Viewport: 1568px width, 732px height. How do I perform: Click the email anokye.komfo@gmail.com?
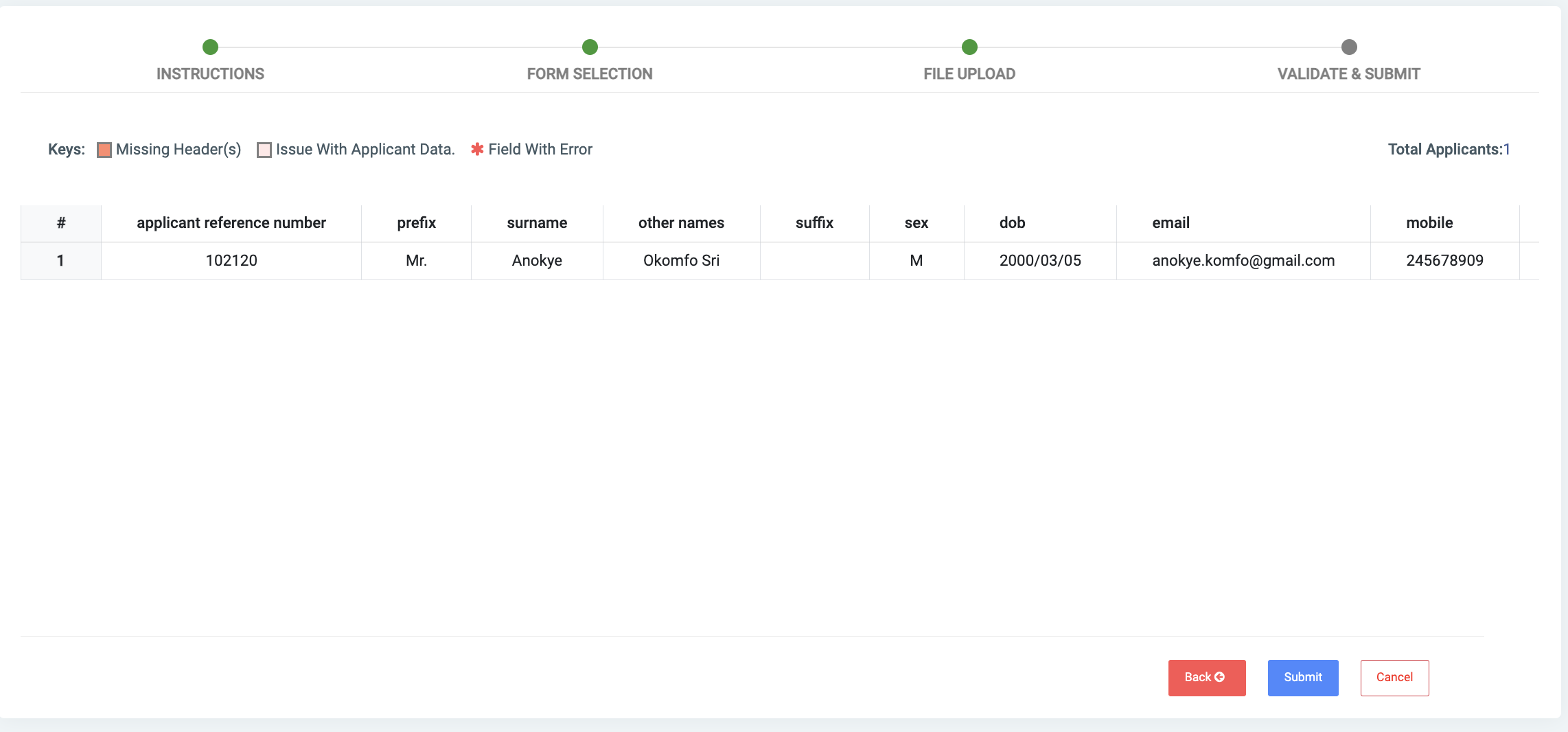tap(1243, 261)
